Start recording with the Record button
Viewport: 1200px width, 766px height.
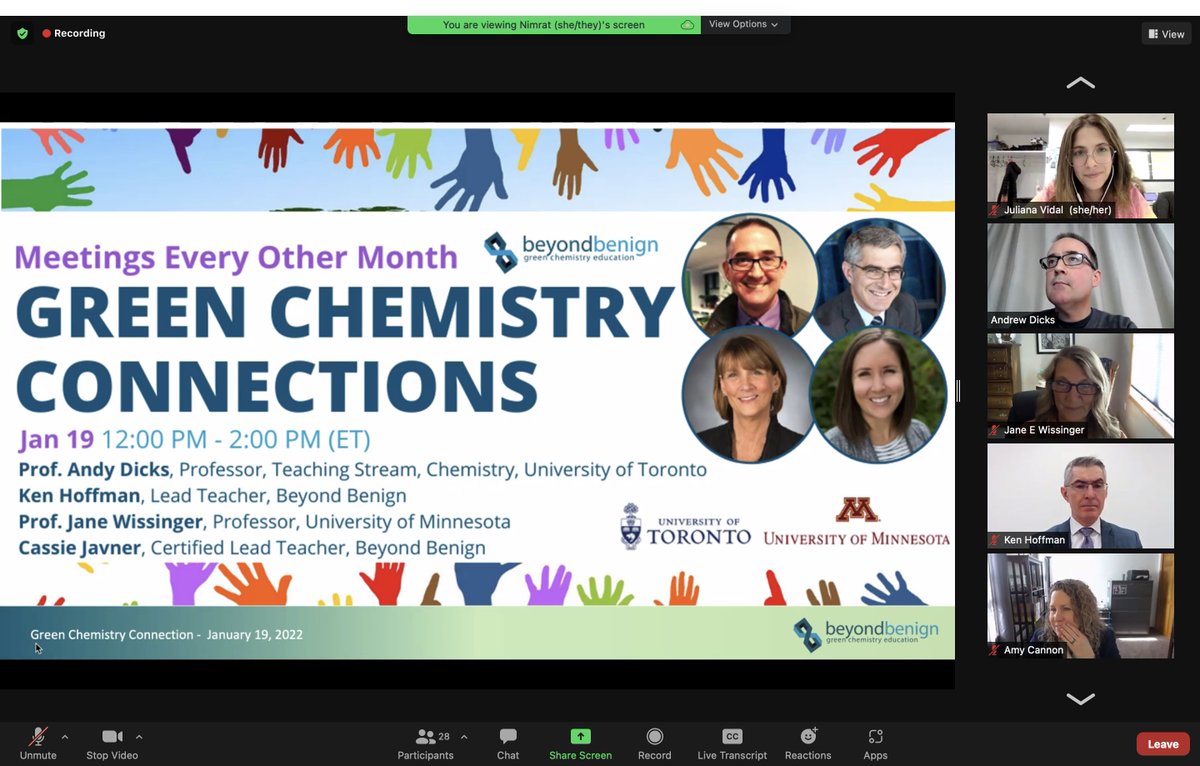[x=654, y=743]
